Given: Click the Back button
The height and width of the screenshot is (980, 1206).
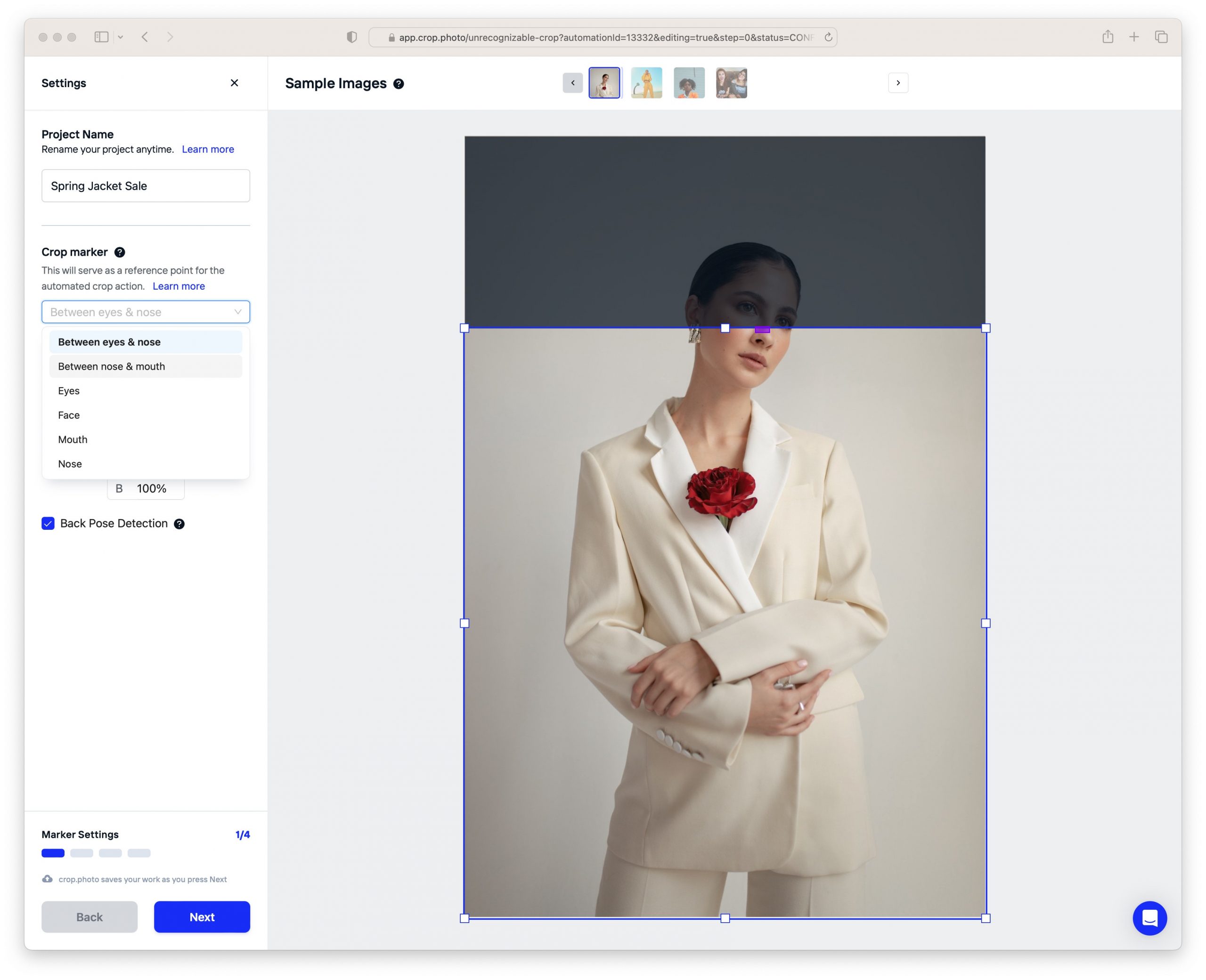Looking at the screenshot, I should [89, 917].
